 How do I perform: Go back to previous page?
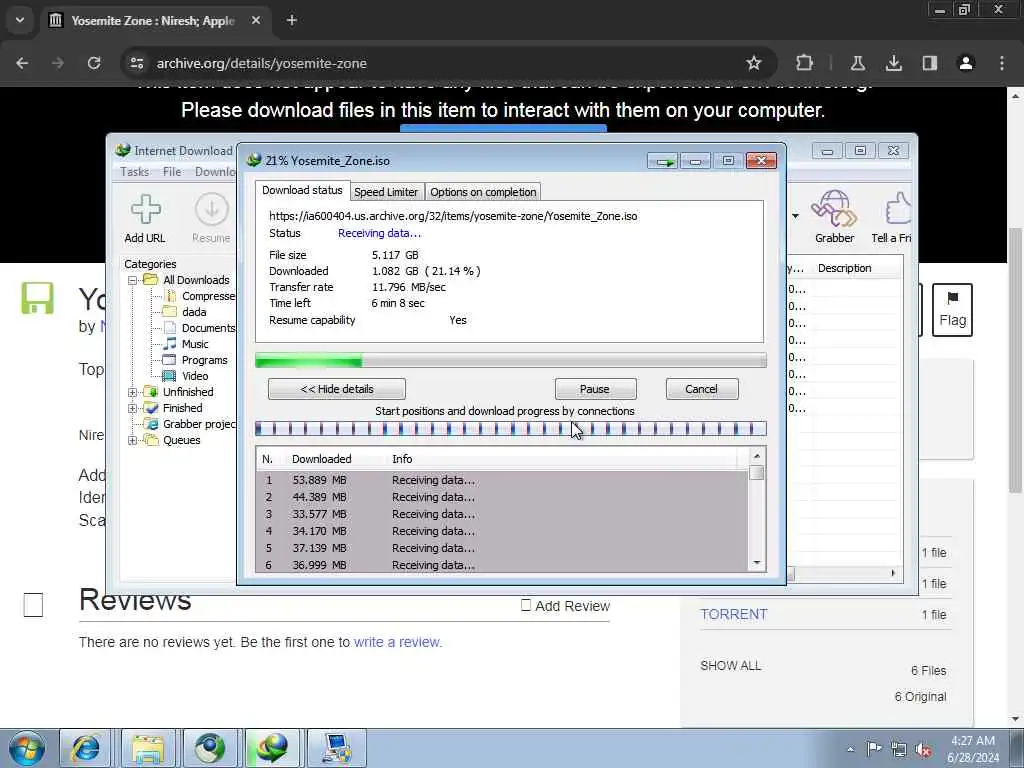pos(22,63)
